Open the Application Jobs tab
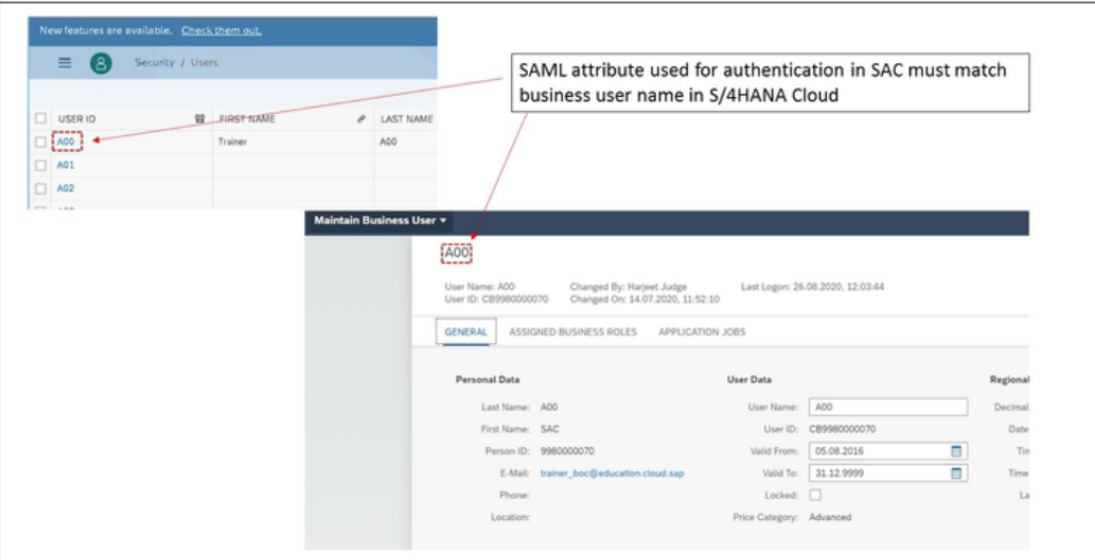Image resolution: width=1095 pixels, height=560 pixels. [701, 332]
